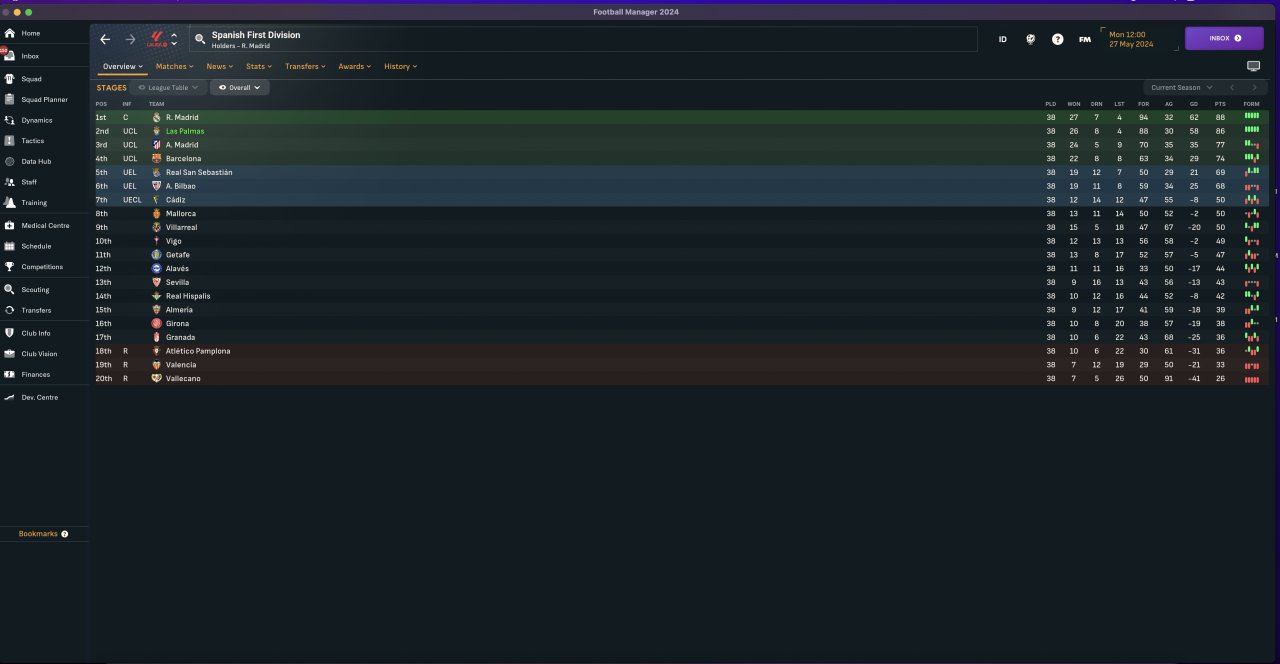Open the Finances icon
The height and width of the screenshot is (664, 1280).
tap(9, 374)
